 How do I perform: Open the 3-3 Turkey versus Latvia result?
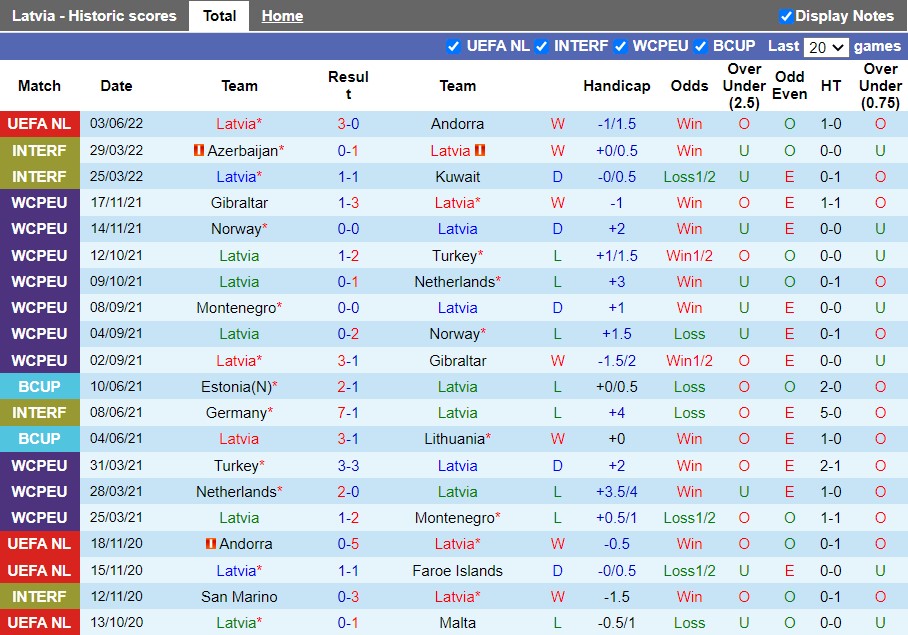pyautogui.click(x=348, y=466)
